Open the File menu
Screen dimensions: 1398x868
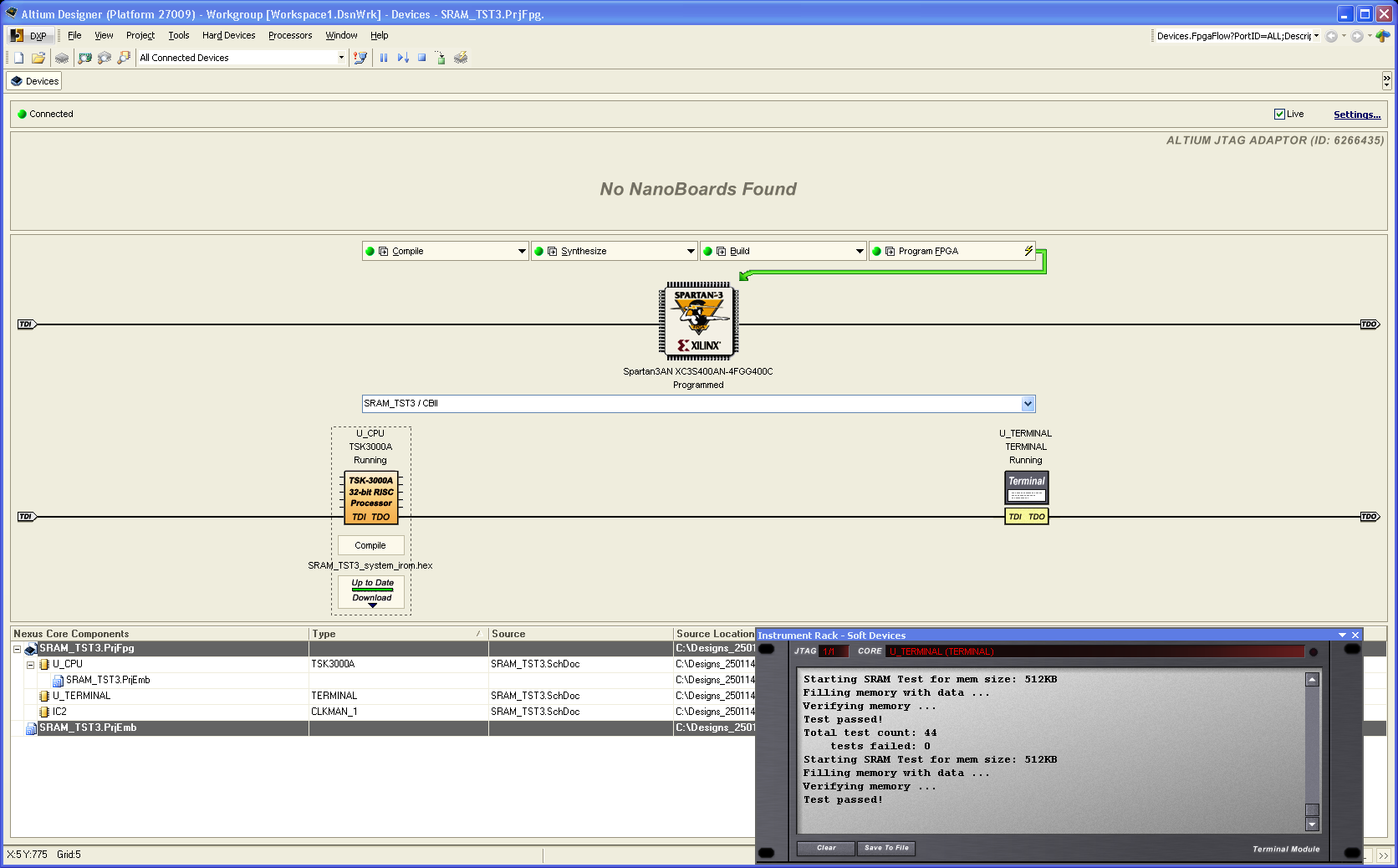74,35
